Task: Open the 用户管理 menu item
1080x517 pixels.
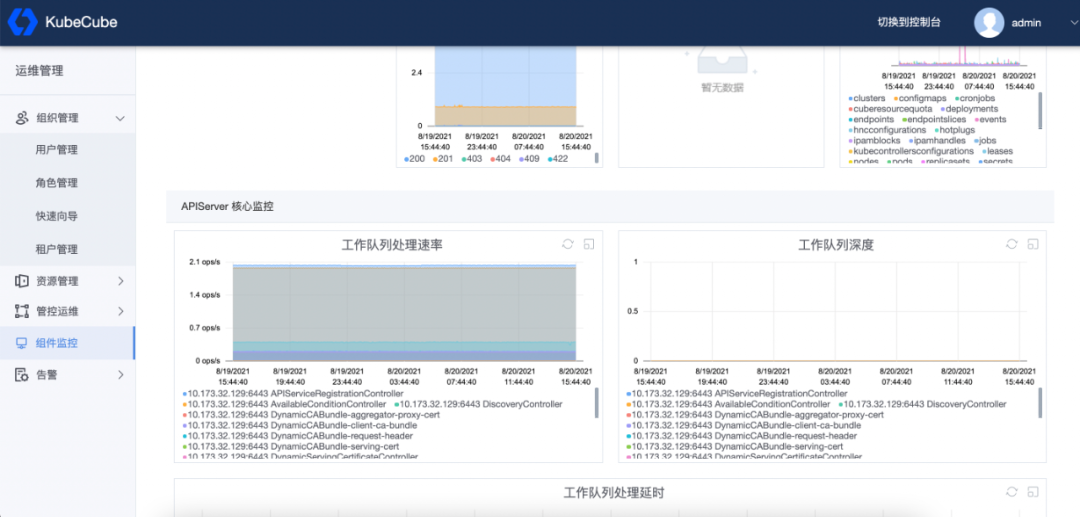Action: [56, 149]
